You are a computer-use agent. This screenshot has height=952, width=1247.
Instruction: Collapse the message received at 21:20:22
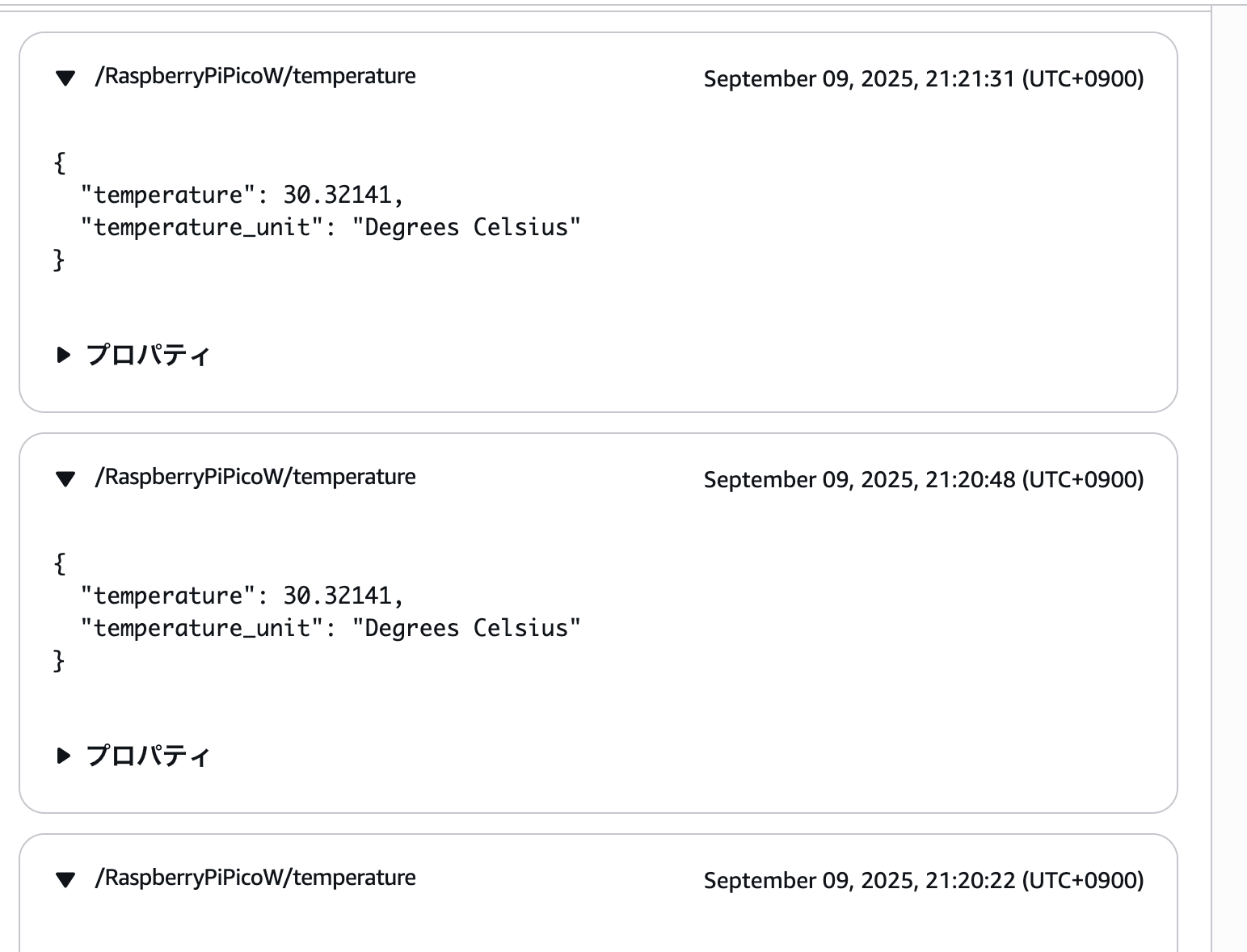click(x=65, y=880)
